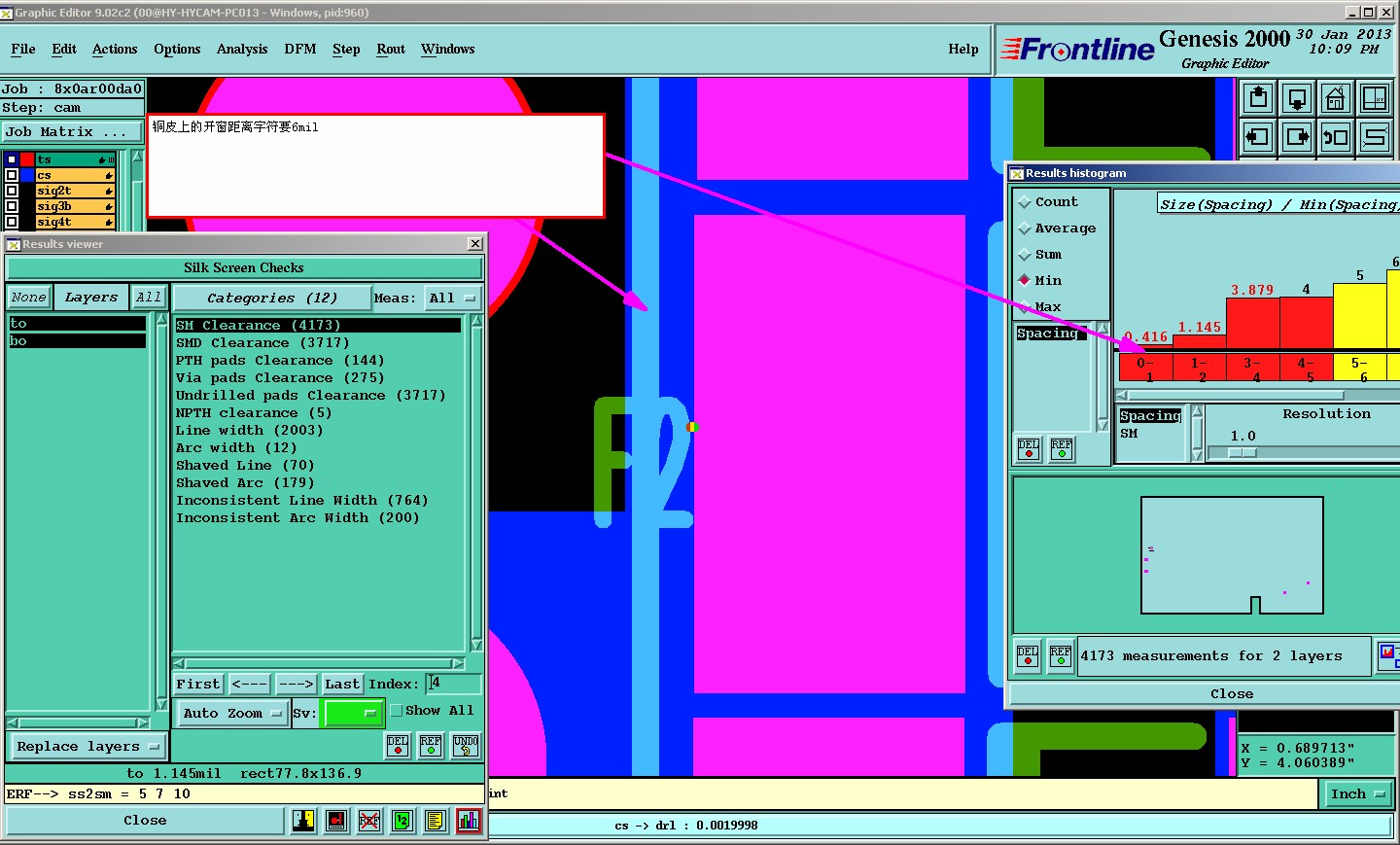This screenshot has height=845, width=1400.
Task: Select the Average radio option
Action: point(1024,229)
